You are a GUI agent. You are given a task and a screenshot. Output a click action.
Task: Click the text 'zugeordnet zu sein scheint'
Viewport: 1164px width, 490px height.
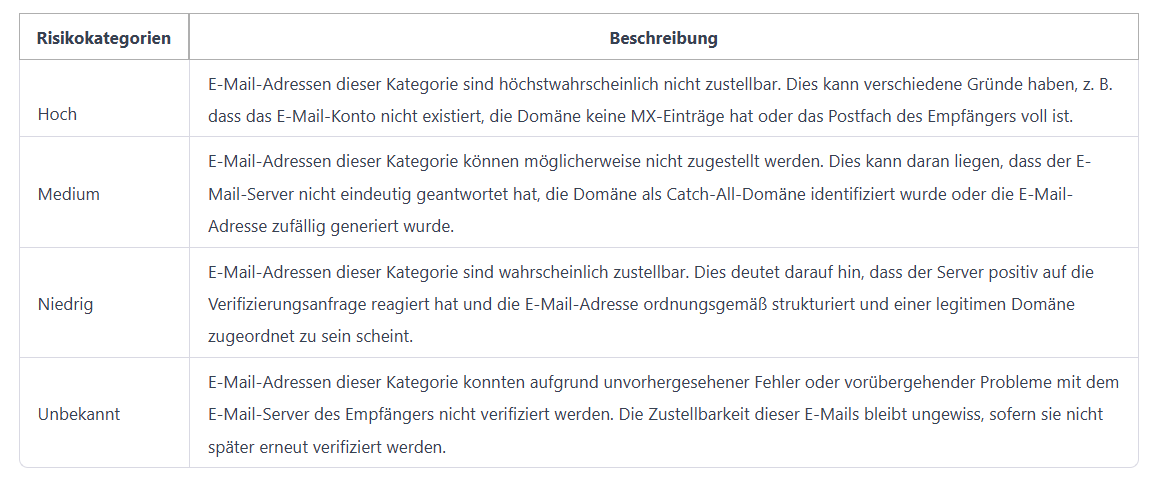(x=310, y=337)
